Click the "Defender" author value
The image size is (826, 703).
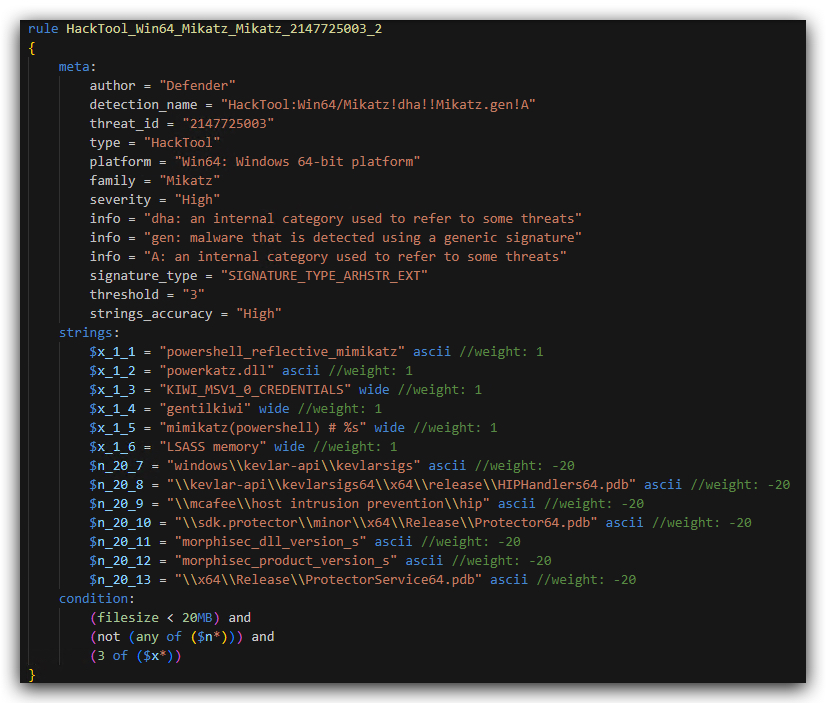tap(198, 86)
